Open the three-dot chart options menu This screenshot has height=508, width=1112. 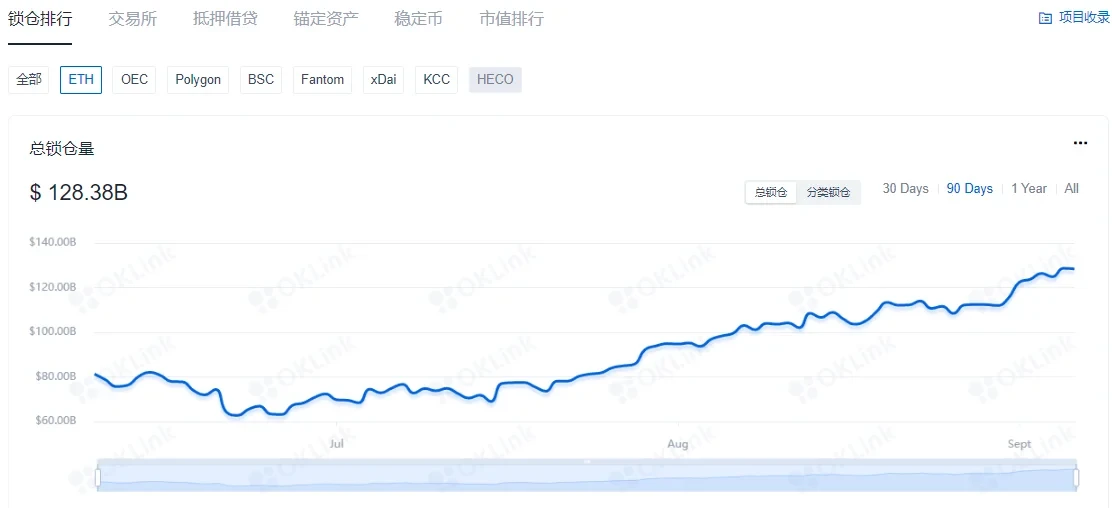(x=1080, y=143)
